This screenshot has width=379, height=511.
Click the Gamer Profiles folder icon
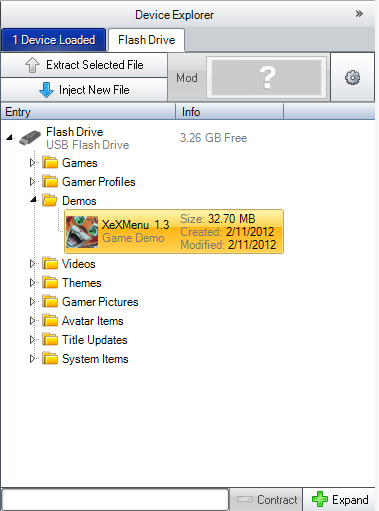50,181
